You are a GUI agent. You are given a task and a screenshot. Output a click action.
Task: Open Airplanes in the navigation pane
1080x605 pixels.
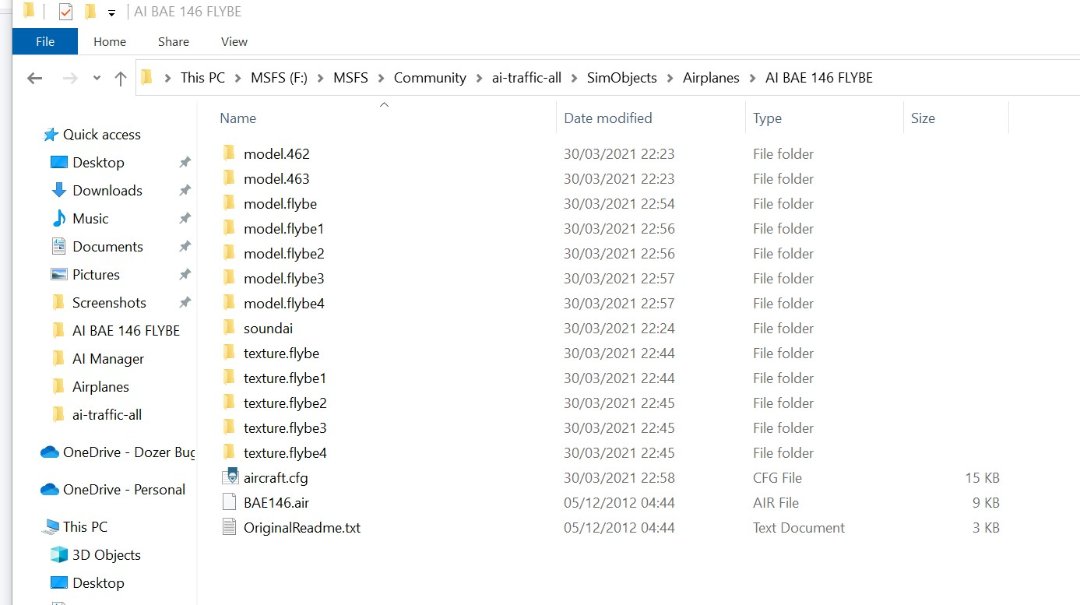tap(101, 387)
